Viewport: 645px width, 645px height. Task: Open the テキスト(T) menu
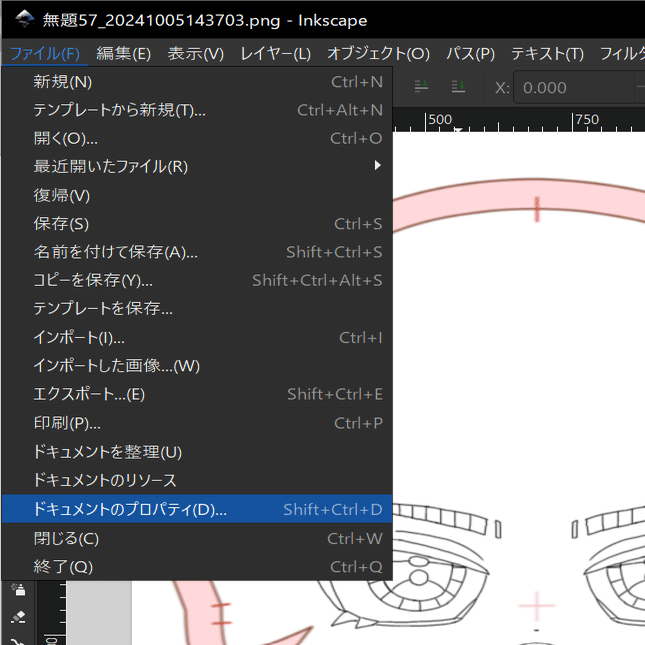coord(547,53)
